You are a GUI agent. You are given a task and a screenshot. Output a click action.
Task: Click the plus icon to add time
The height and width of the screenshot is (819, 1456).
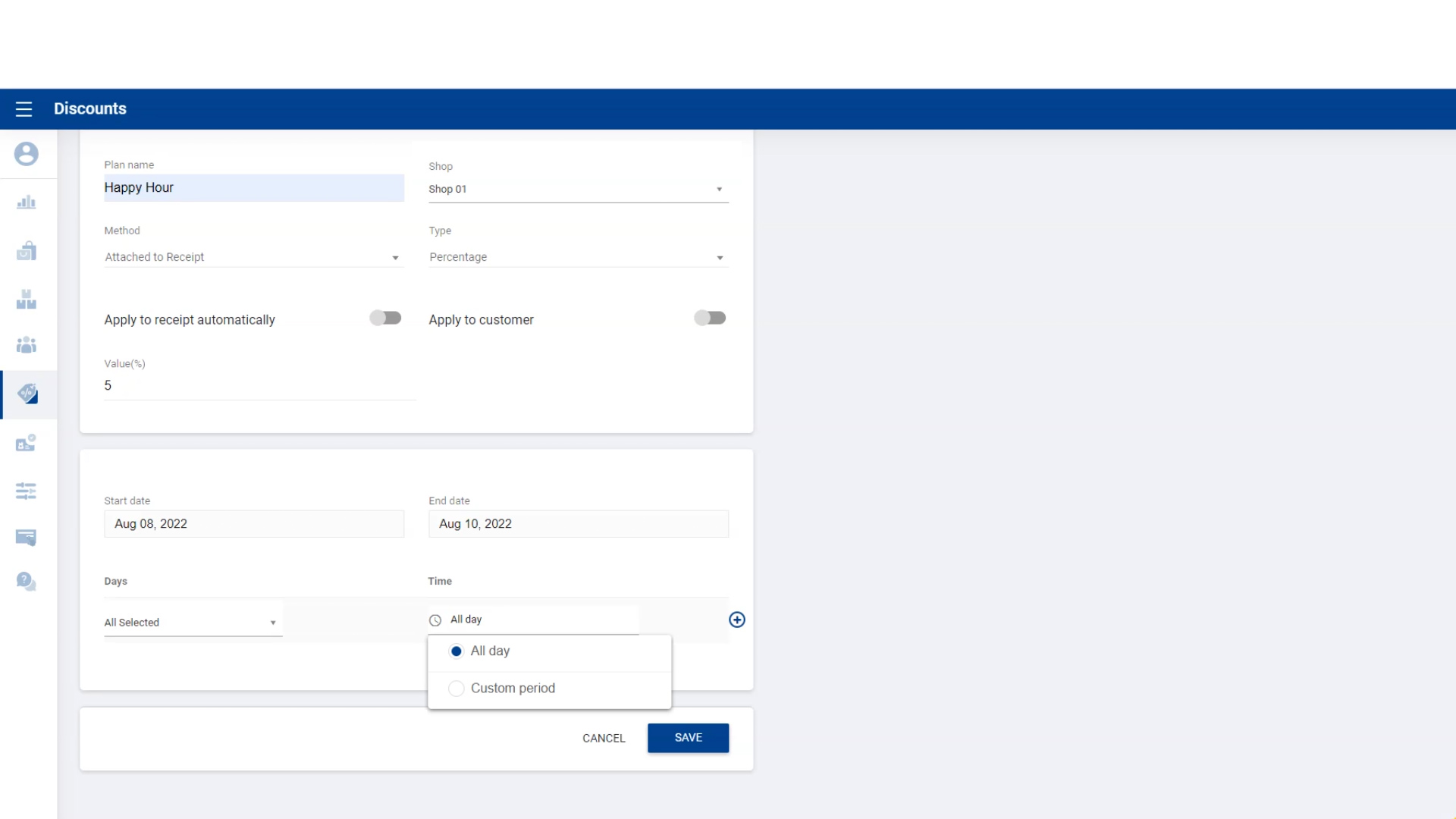click(736, 620)
